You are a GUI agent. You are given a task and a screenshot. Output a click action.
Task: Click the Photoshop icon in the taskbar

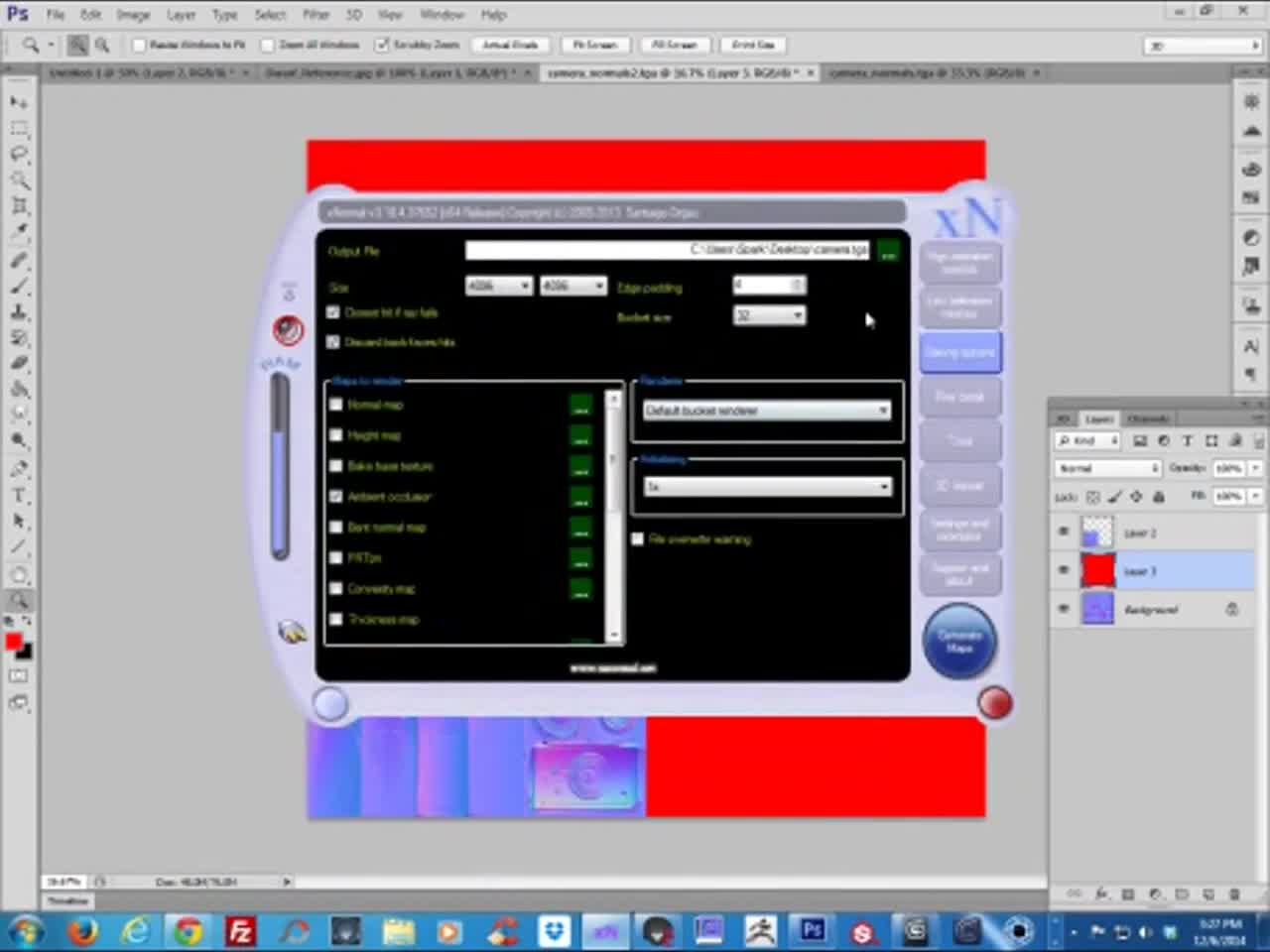pos(813,930)
